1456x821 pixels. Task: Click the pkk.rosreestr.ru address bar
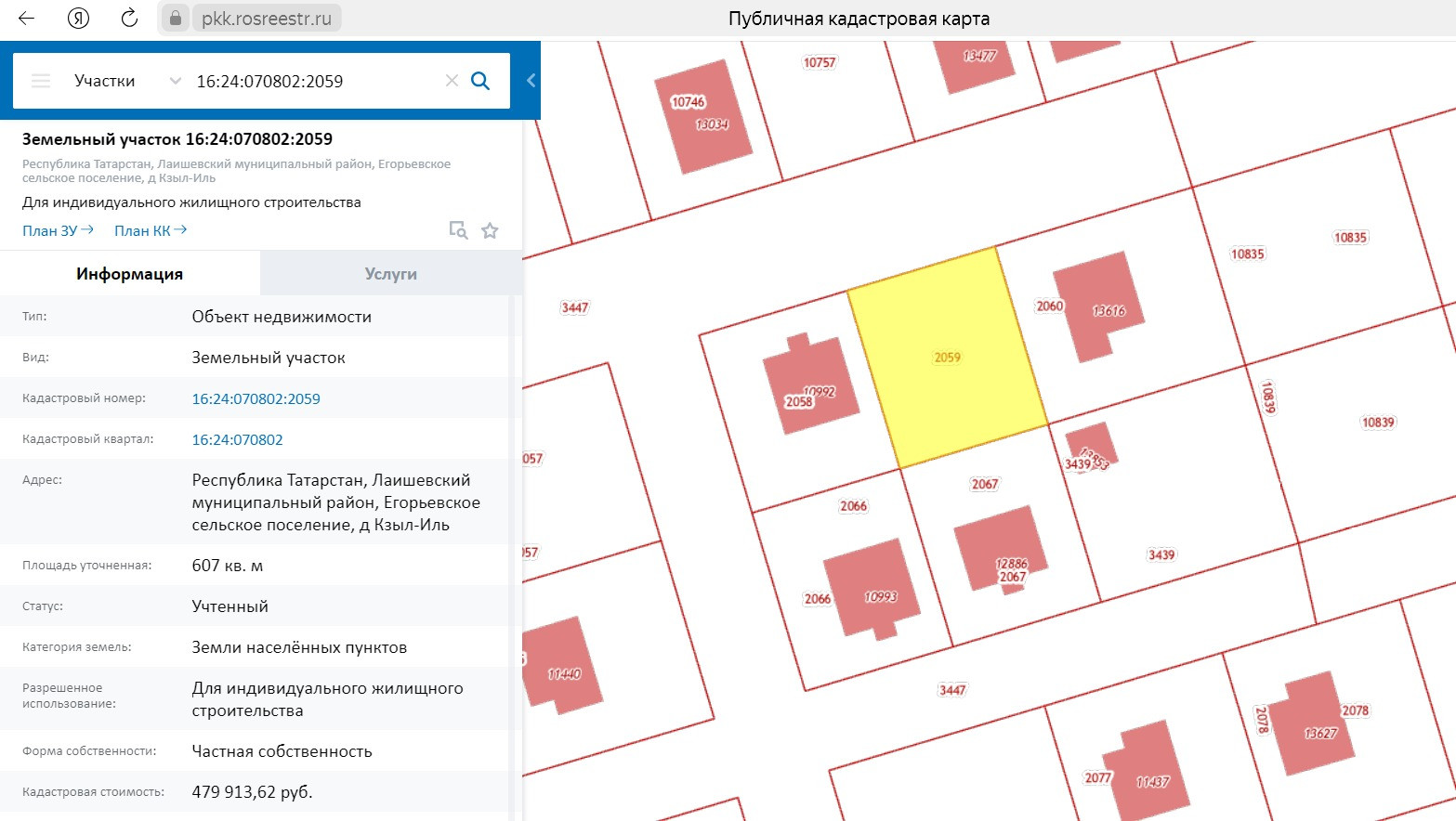(267, 19)
